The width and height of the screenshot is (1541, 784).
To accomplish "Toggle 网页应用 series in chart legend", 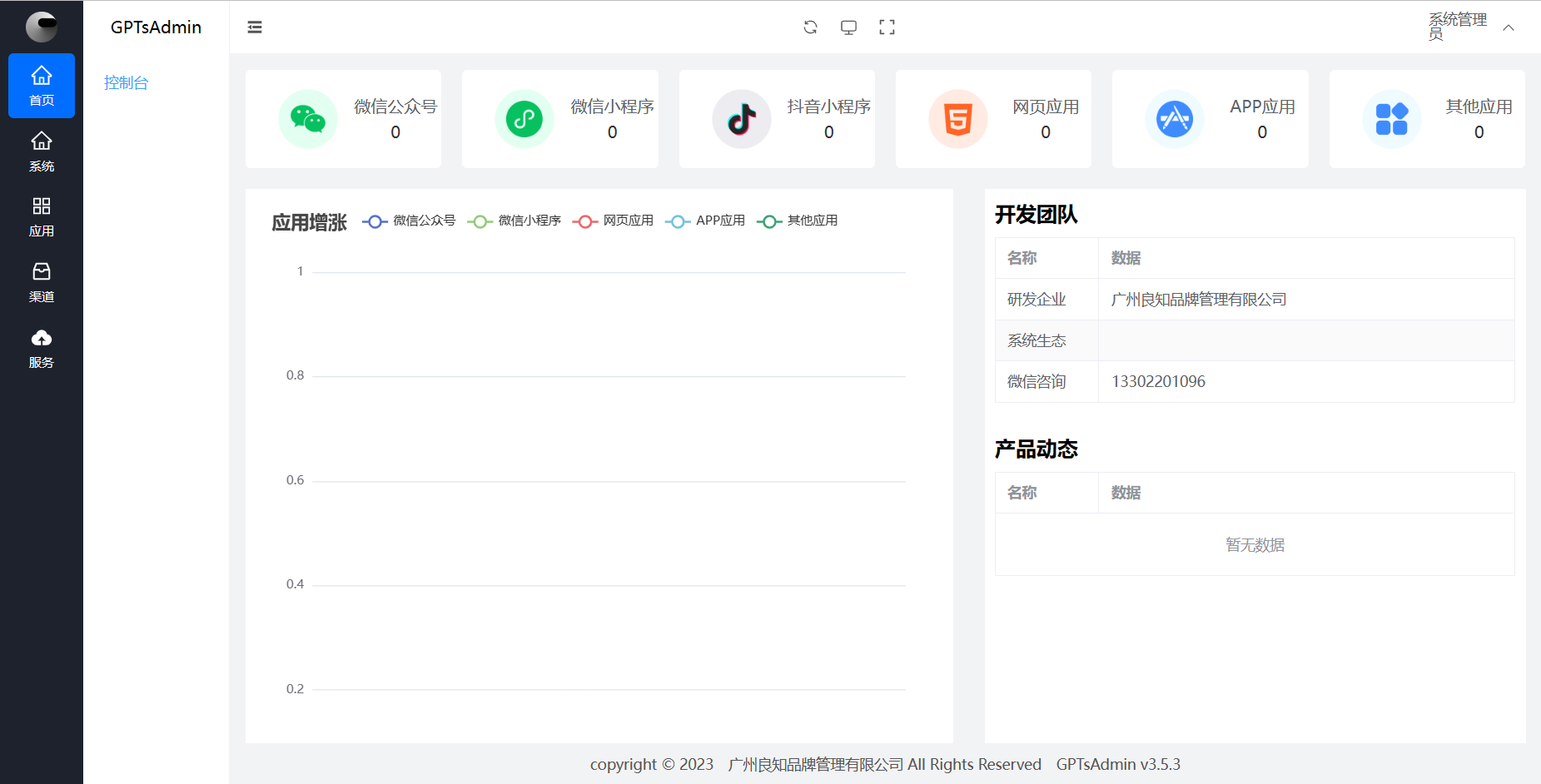I will click(x=613, y=221).
